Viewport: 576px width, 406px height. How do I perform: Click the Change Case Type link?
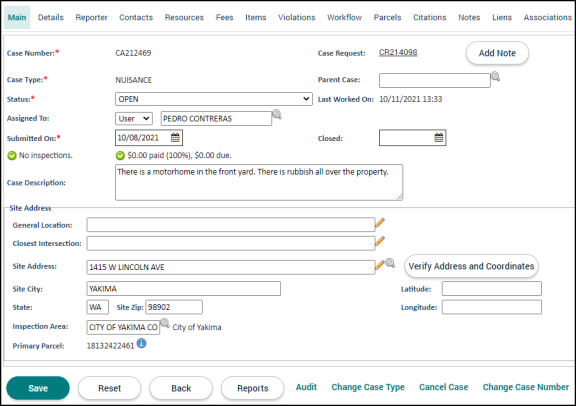368,387
